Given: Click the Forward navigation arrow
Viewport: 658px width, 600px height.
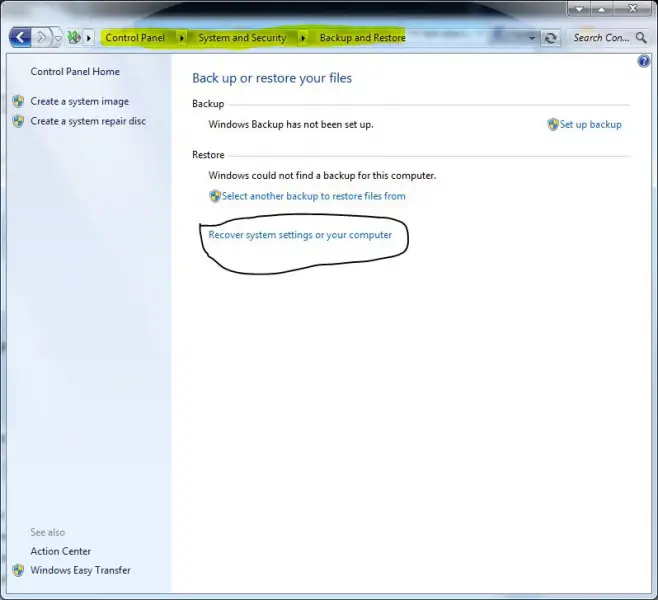Looking at the screenshot, I should [42, 38].
